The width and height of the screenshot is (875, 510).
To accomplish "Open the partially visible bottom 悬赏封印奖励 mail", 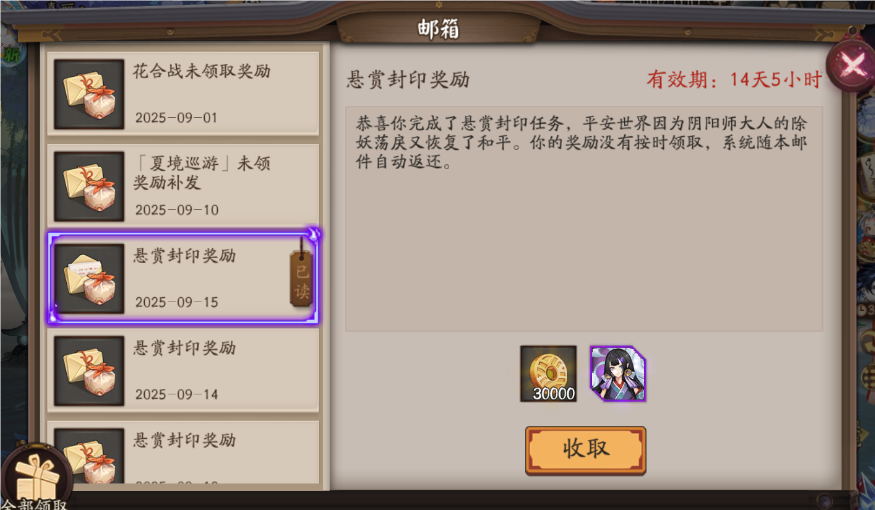I will [x=183, y=453].
